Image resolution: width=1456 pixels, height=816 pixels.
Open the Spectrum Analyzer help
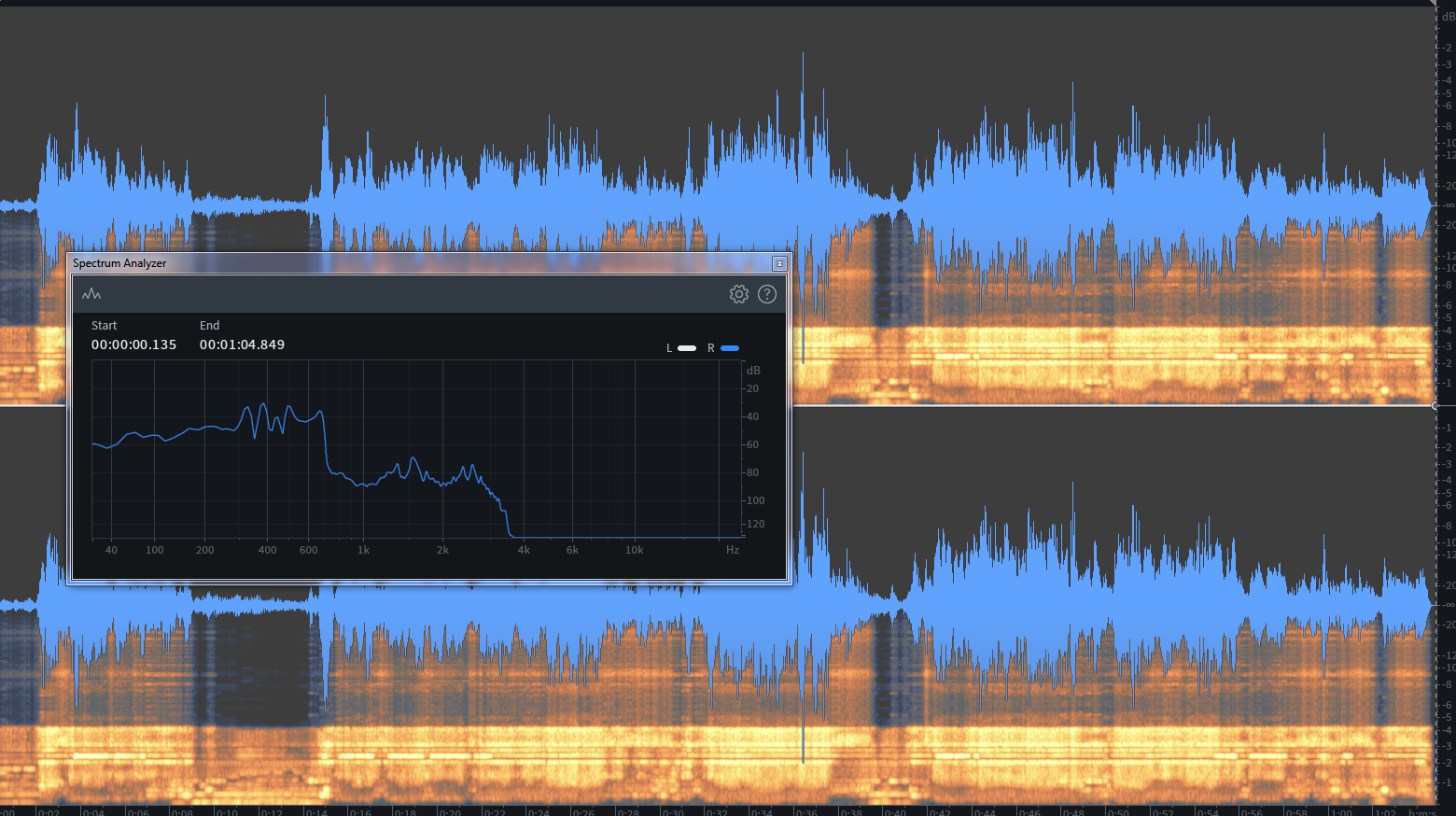tap(767, 294)
